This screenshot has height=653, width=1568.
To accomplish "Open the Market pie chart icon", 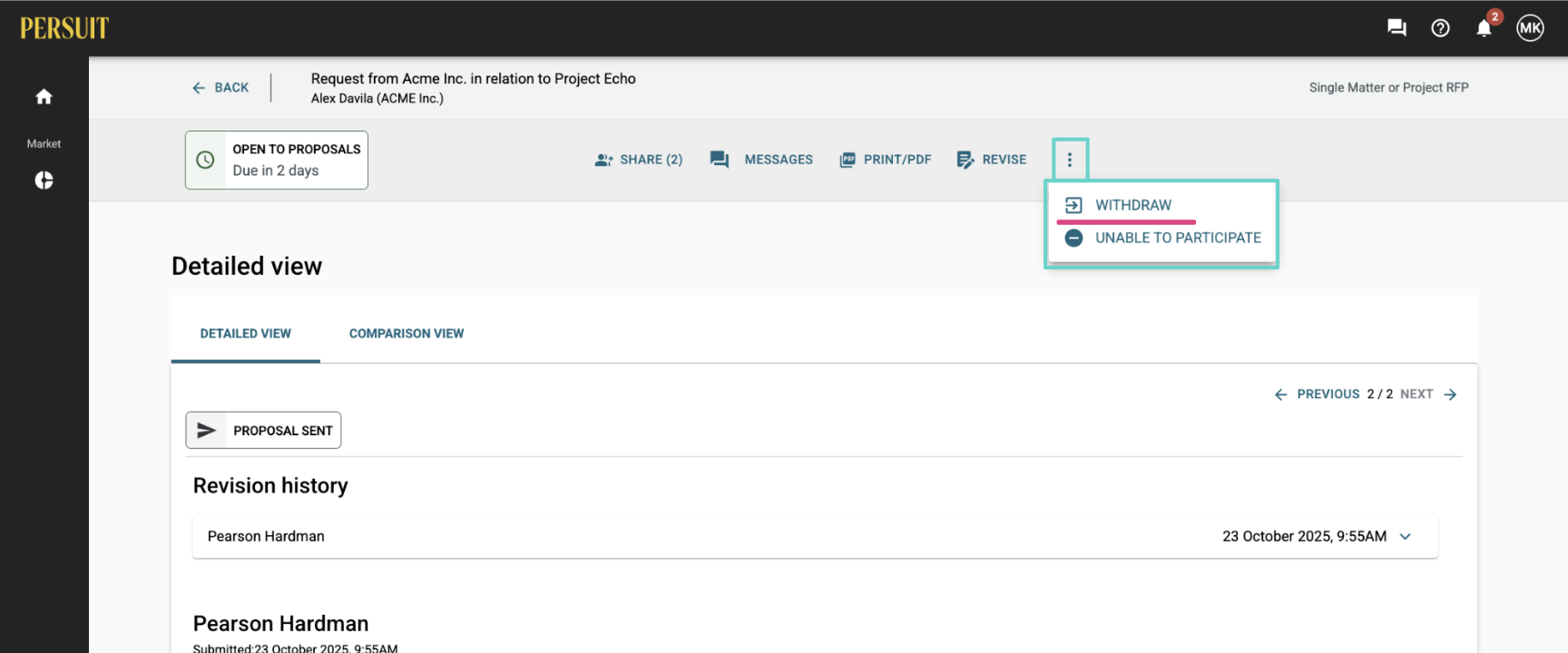I will (x=44, y=180).
